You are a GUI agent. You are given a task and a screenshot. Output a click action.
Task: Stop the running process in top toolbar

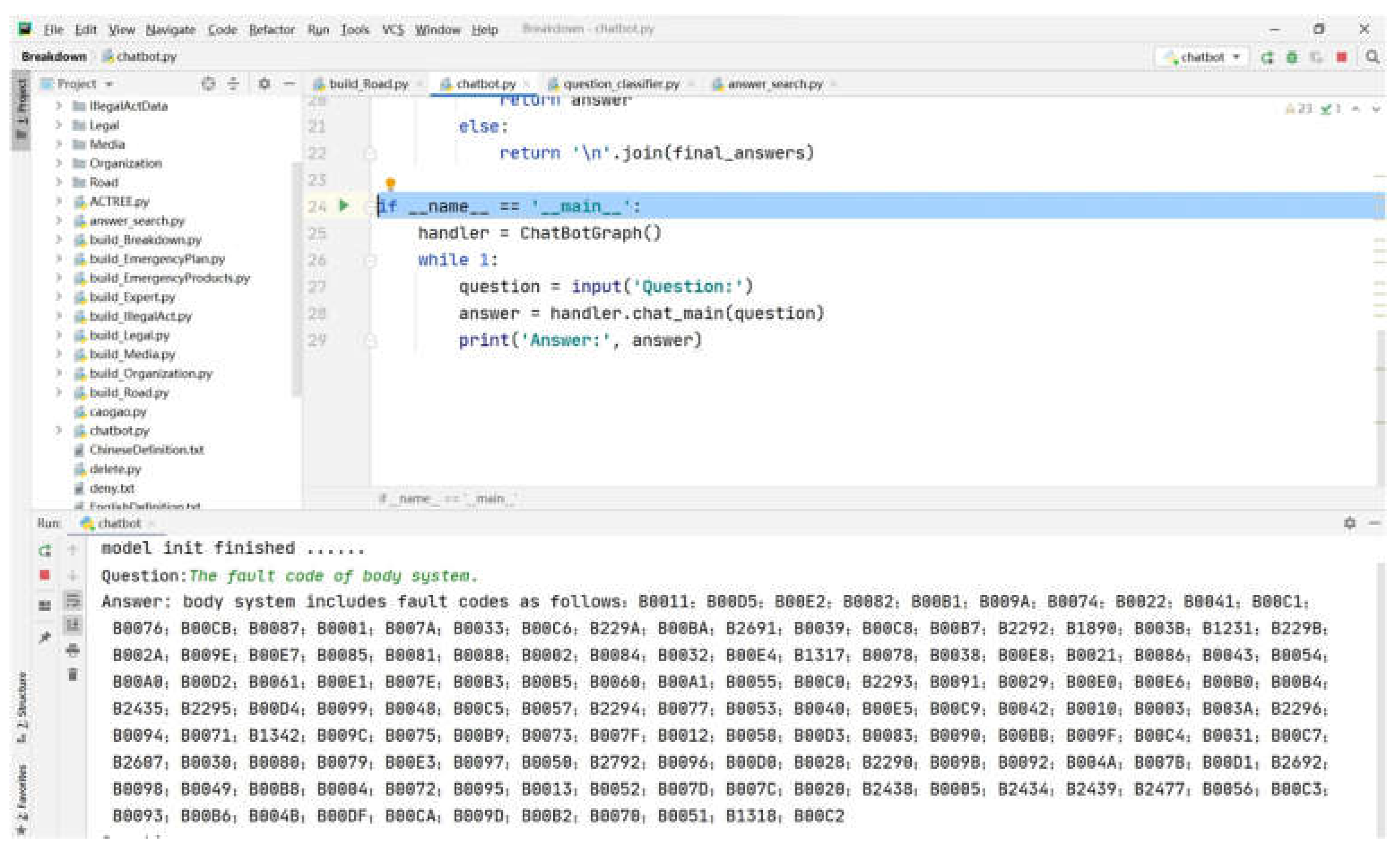(x=1341, y=57)
